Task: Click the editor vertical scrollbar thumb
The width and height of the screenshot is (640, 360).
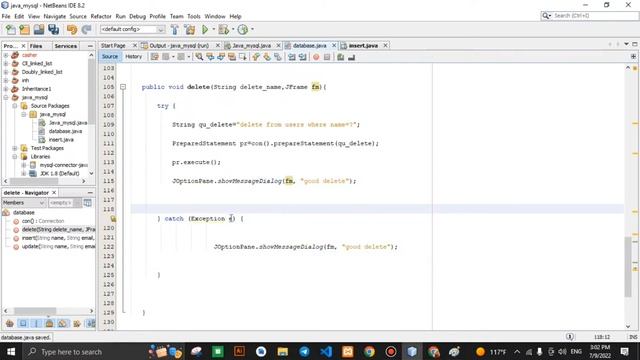Action: pos(628,267)
